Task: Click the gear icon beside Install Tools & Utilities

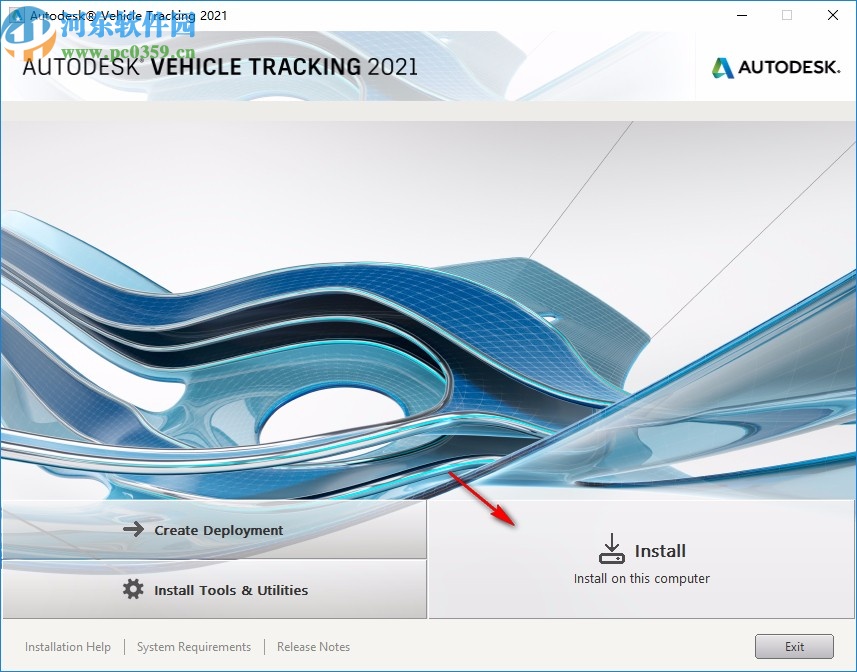Action: click(133, 590)
